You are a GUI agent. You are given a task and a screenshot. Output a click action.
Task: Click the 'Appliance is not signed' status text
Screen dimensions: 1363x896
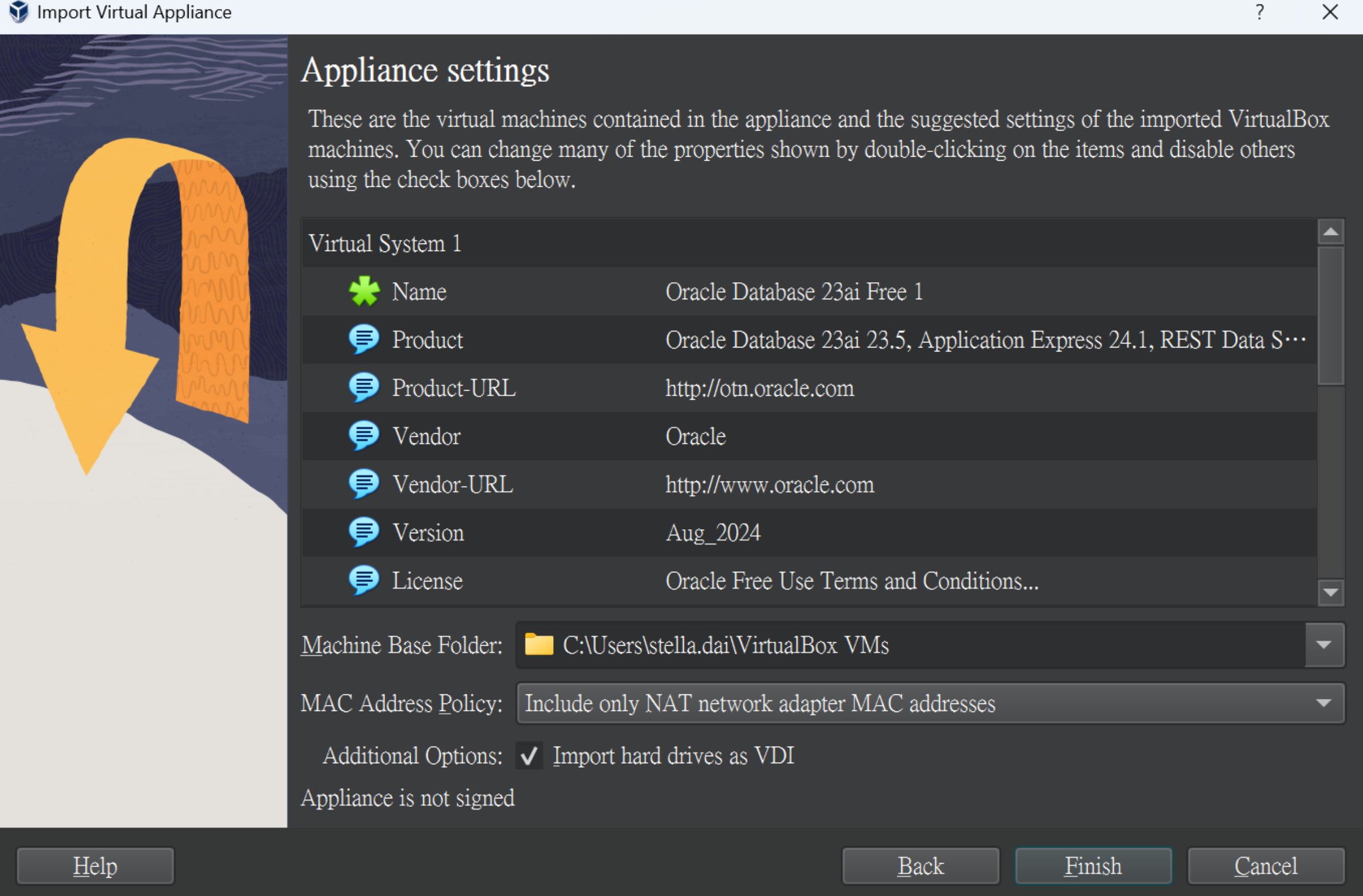[408, 798]
